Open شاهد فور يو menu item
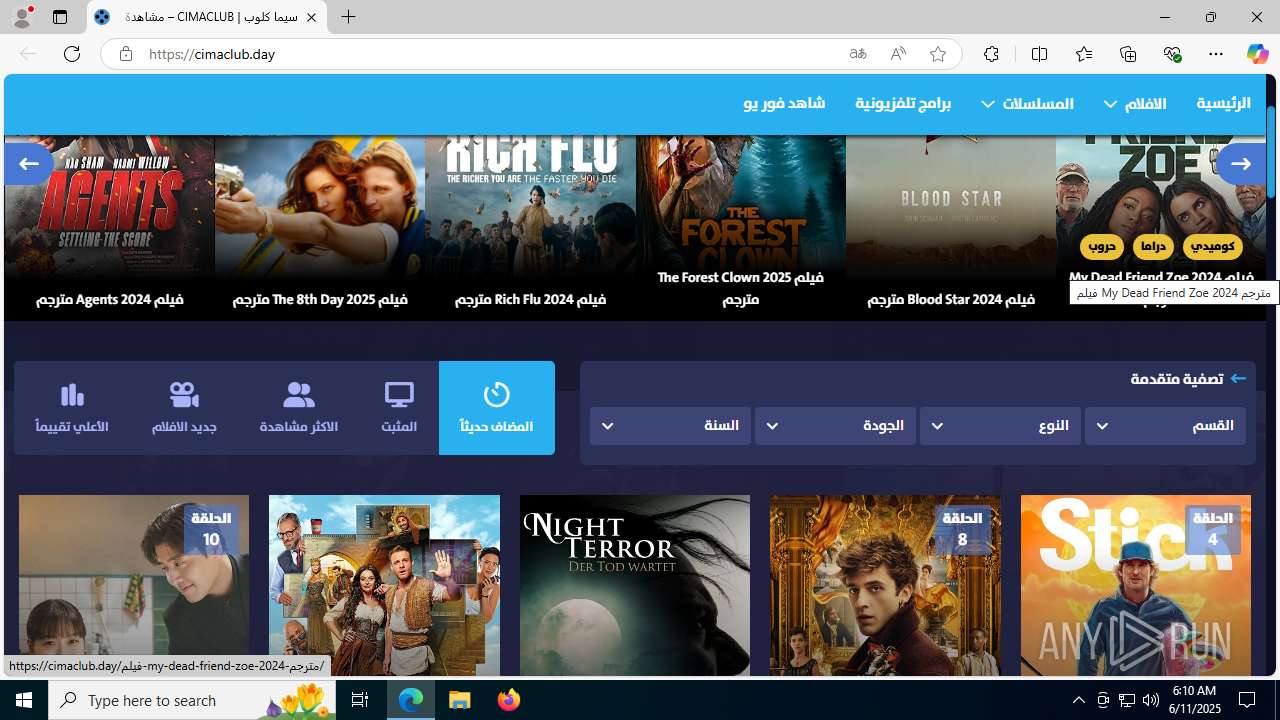Viewport: 1280px width, 720px height. click(784, 104)
